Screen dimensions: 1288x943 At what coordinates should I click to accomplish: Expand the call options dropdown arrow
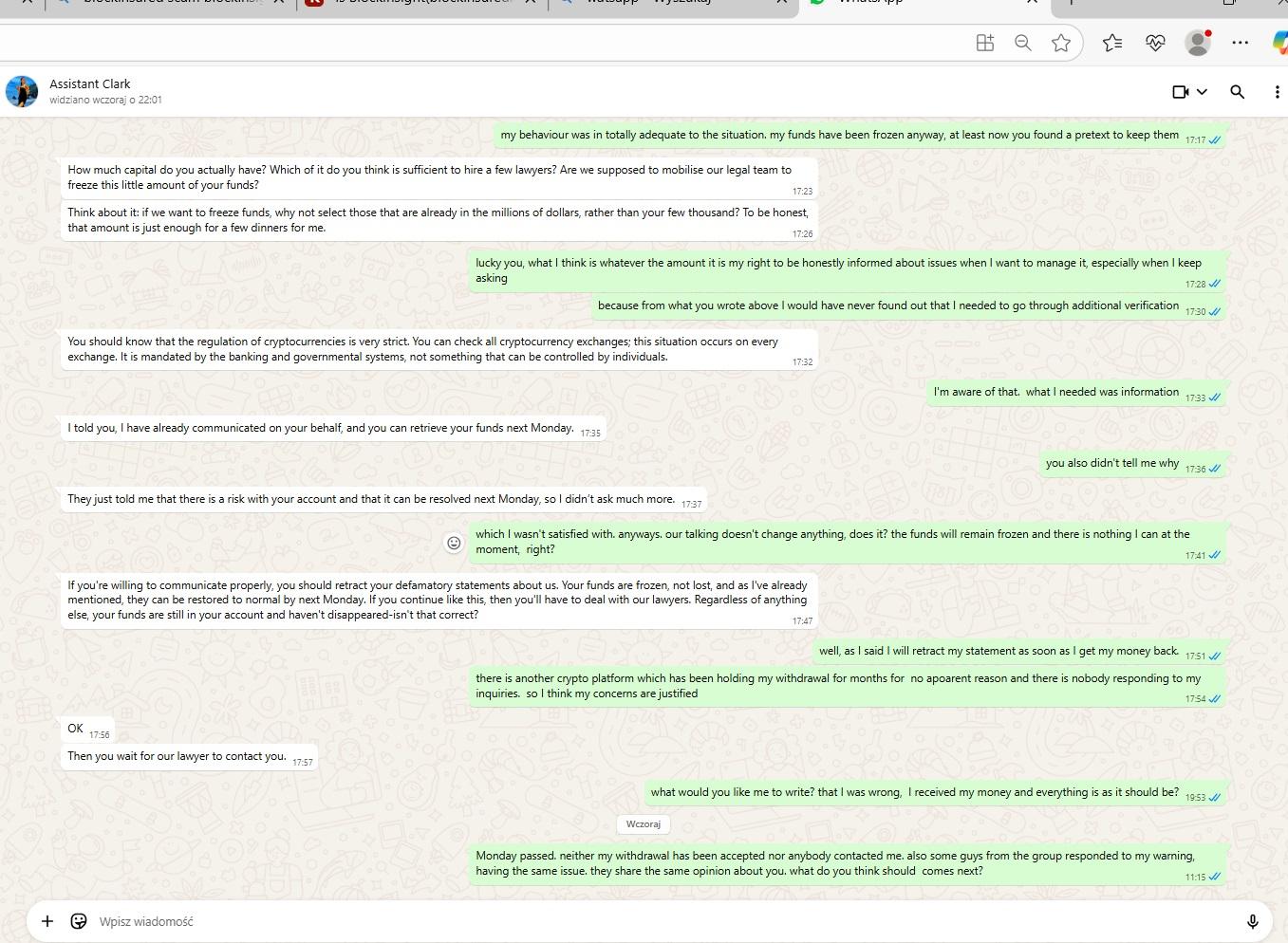point(1202,92)
